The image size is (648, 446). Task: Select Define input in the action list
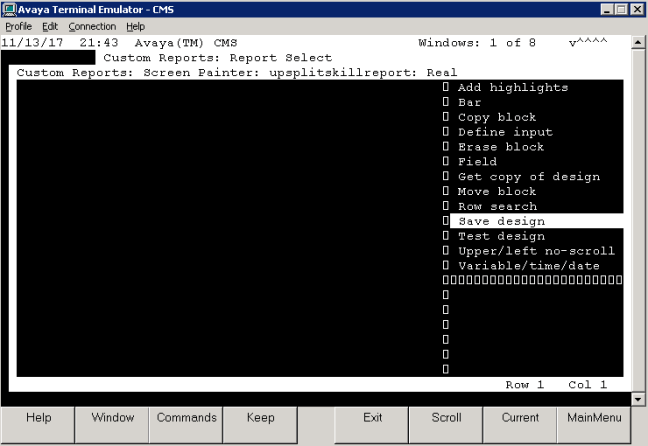(x=505, y=132)
